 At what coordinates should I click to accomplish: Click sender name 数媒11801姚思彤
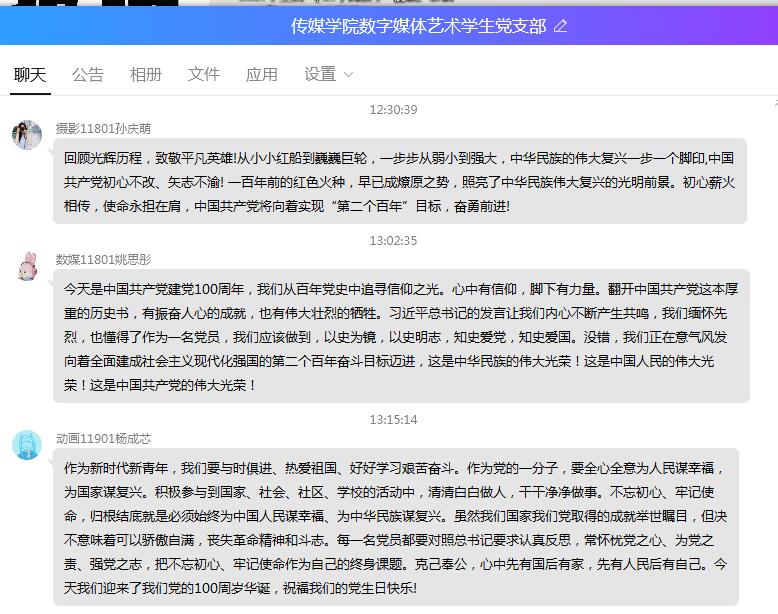coord(103,260)
